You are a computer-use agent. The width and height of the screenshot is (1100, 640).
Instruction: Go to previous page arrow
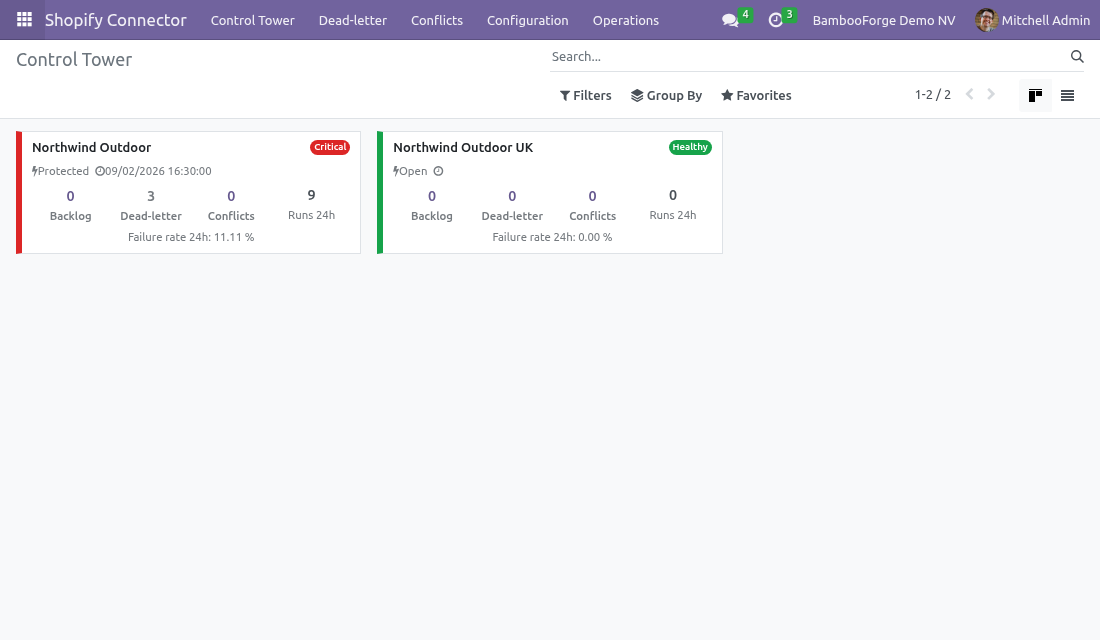[970, 94]
